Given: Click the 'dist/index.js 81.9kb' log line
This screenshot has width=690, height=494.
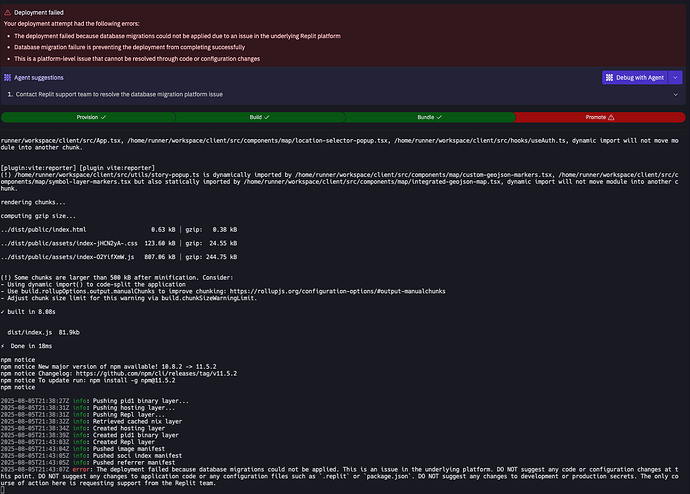Looking at the screenshot, I should [x=44, y=333].
